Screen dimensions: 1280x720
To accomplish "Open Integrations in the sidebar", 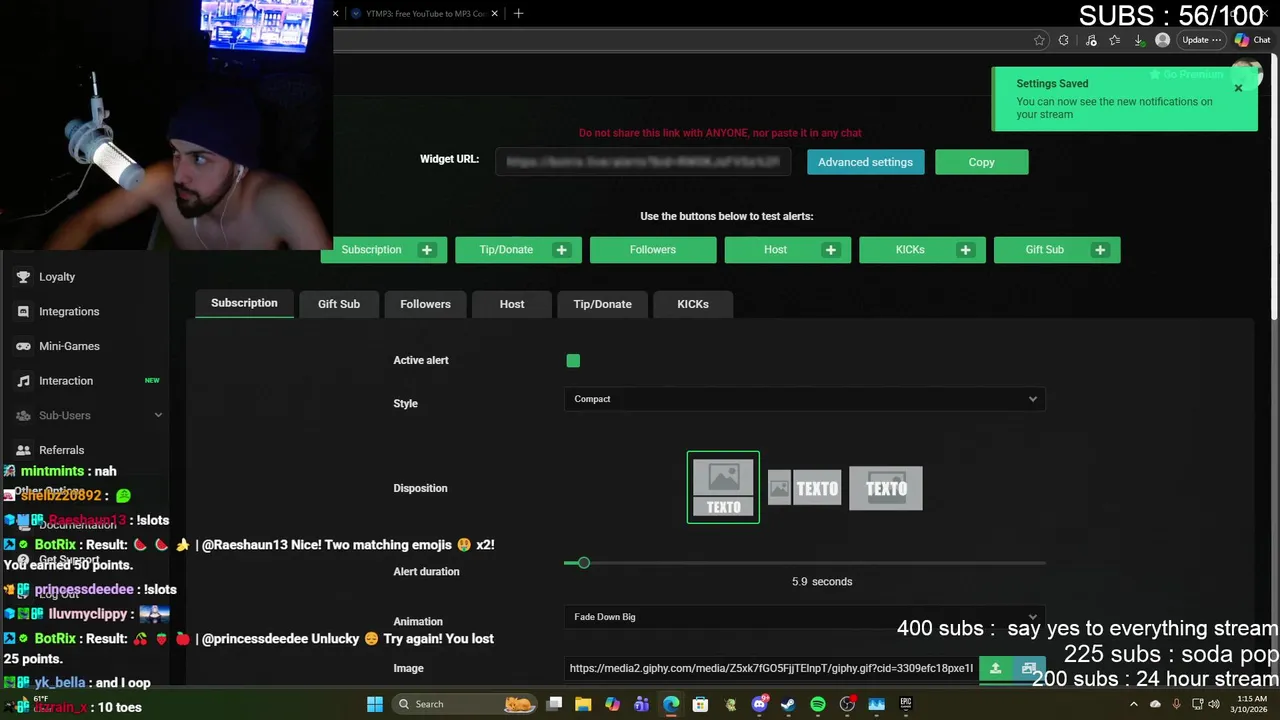I will click(x=69, y=311).
